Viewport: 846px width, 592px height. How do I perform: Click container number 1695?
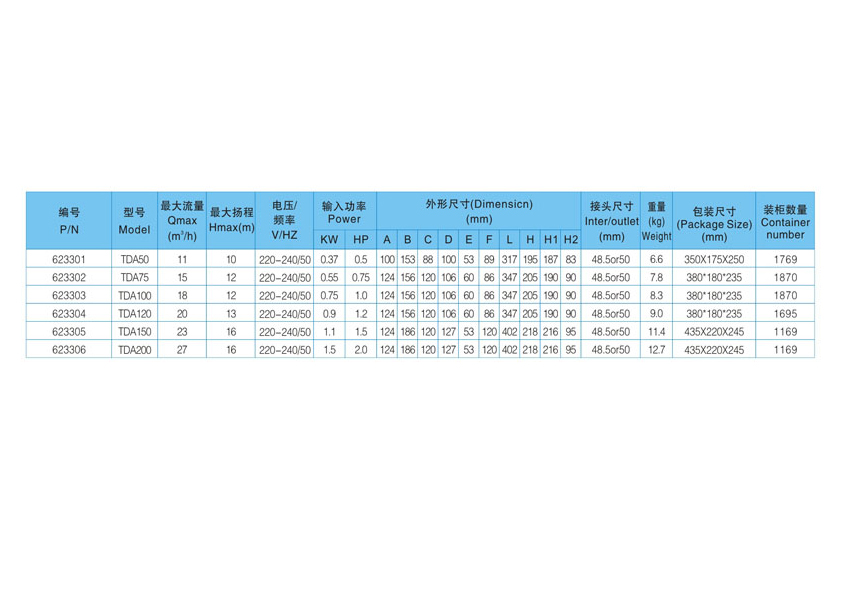click(785, 314)
